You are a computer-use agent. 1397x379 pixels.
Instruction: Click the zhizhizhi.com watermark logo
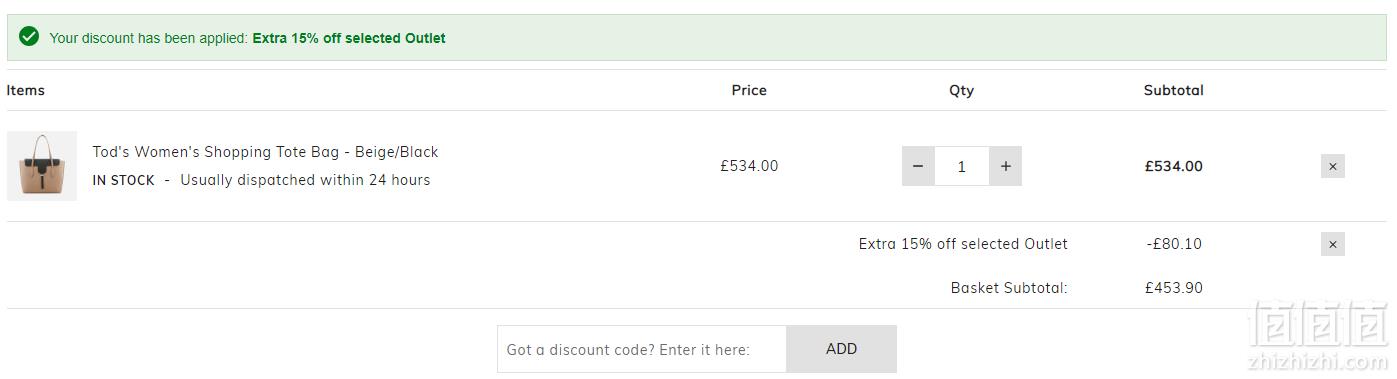1319,336
